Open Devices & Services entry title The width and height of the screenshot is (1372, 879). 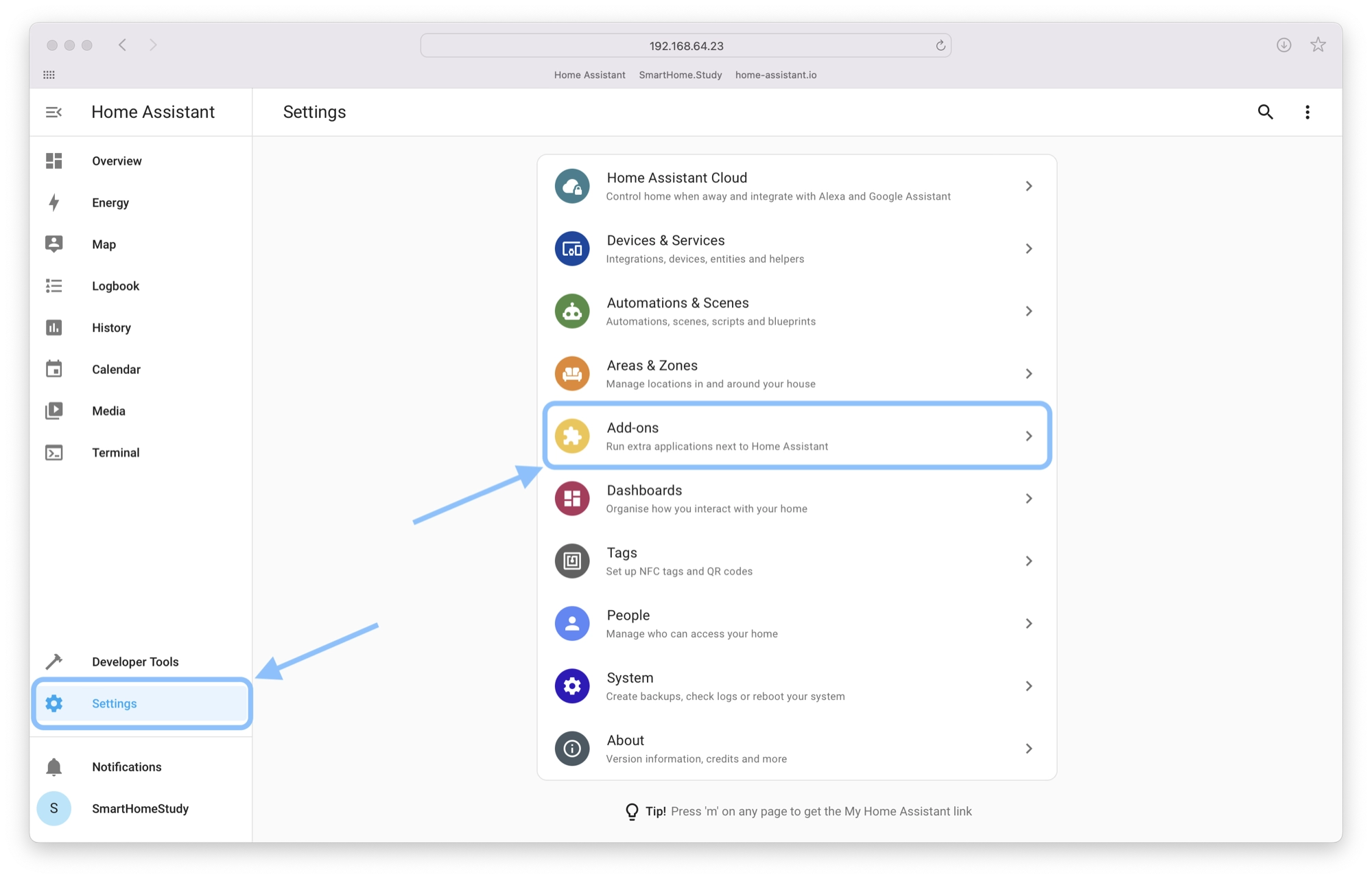tap(665, 240)
